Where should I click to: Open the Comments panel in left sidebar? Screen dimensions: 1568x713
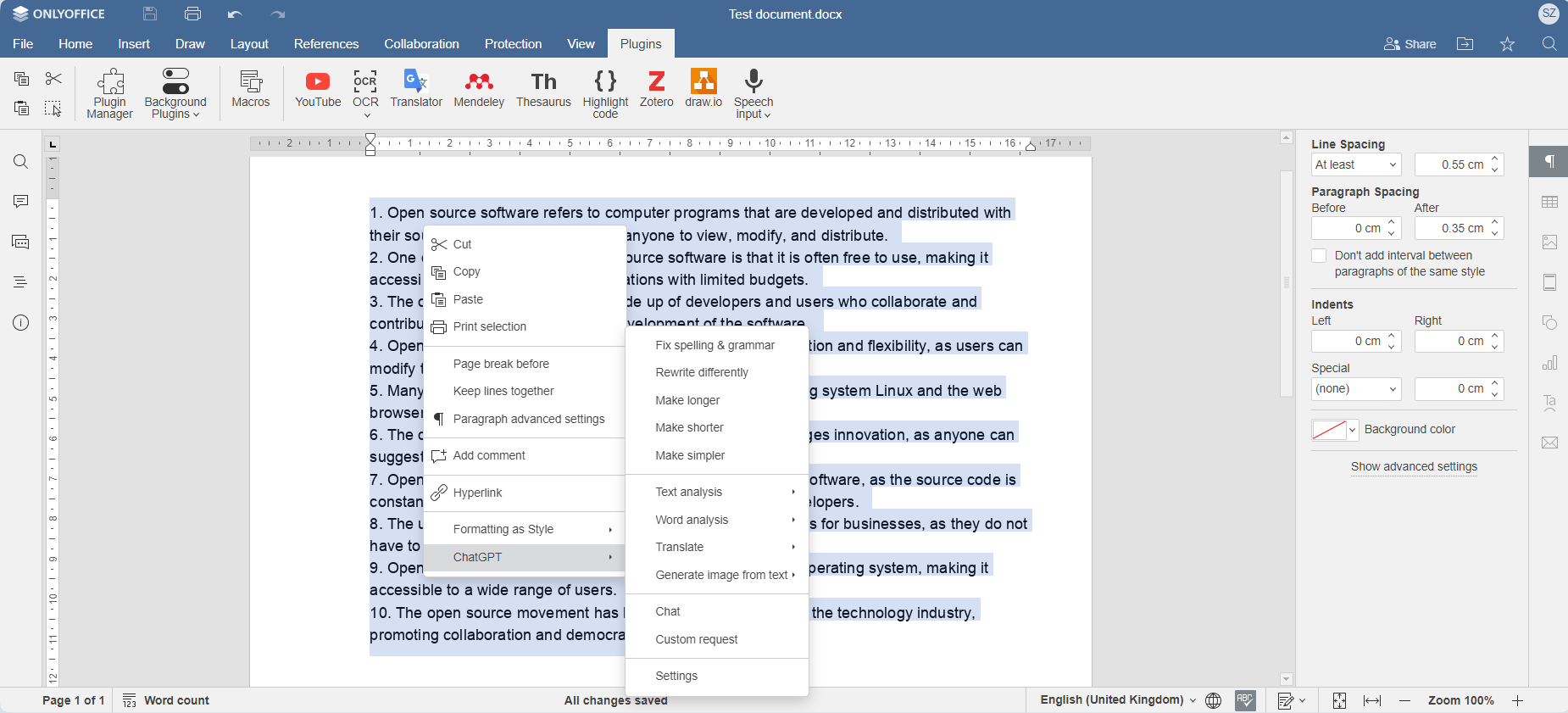(x=21, y=202)
